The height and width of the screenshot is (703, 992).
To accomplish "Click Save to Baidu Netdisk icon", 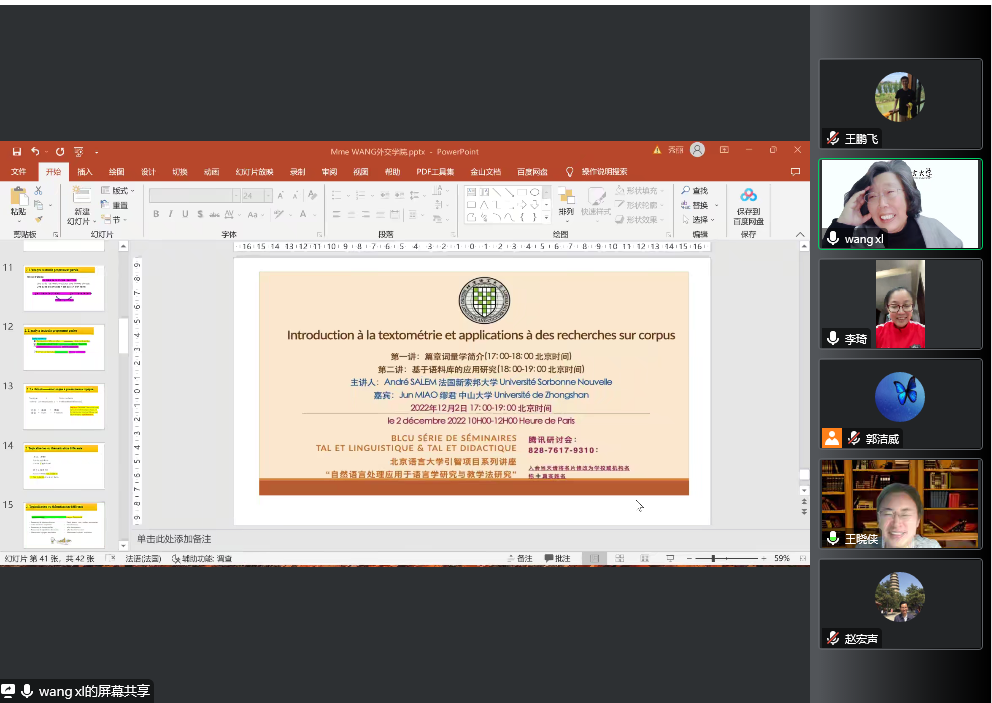I will [x=748, y=195].
